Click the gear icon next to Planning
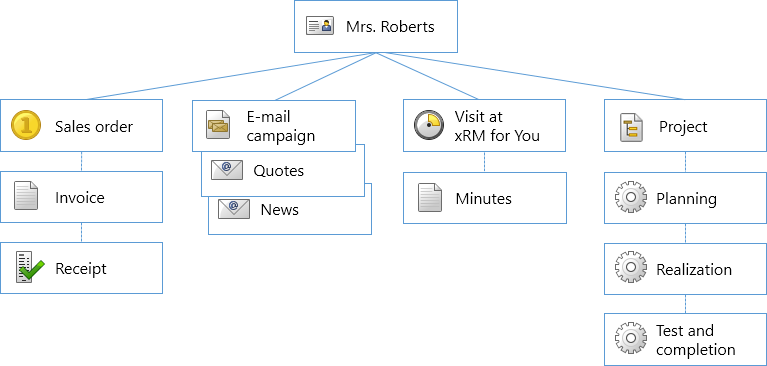The image size is (767, 366). tap(631, 197)
